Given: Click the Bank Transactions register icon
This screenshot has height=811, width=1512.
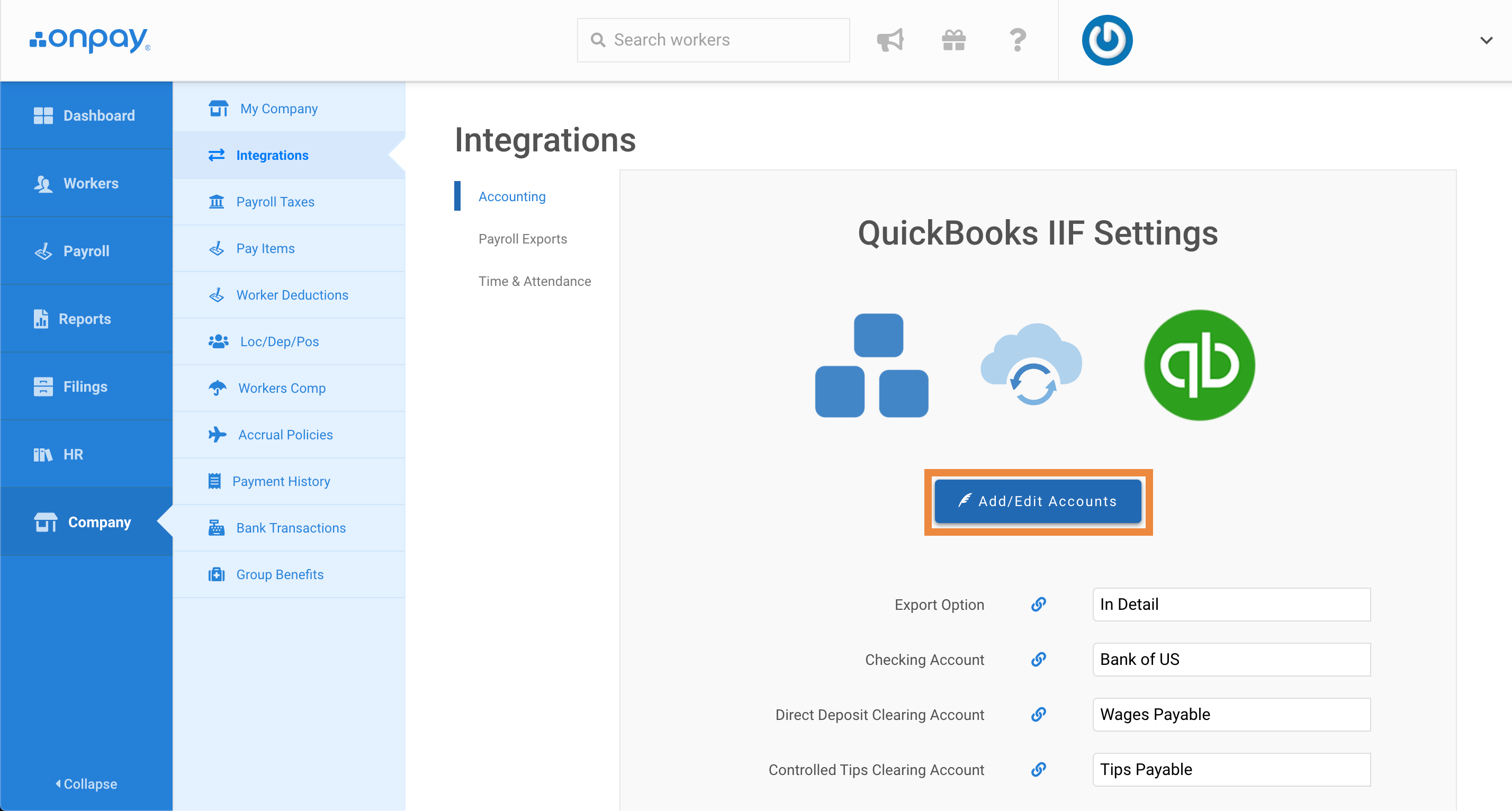Looking at the screenshot, I should coord(217,528).
